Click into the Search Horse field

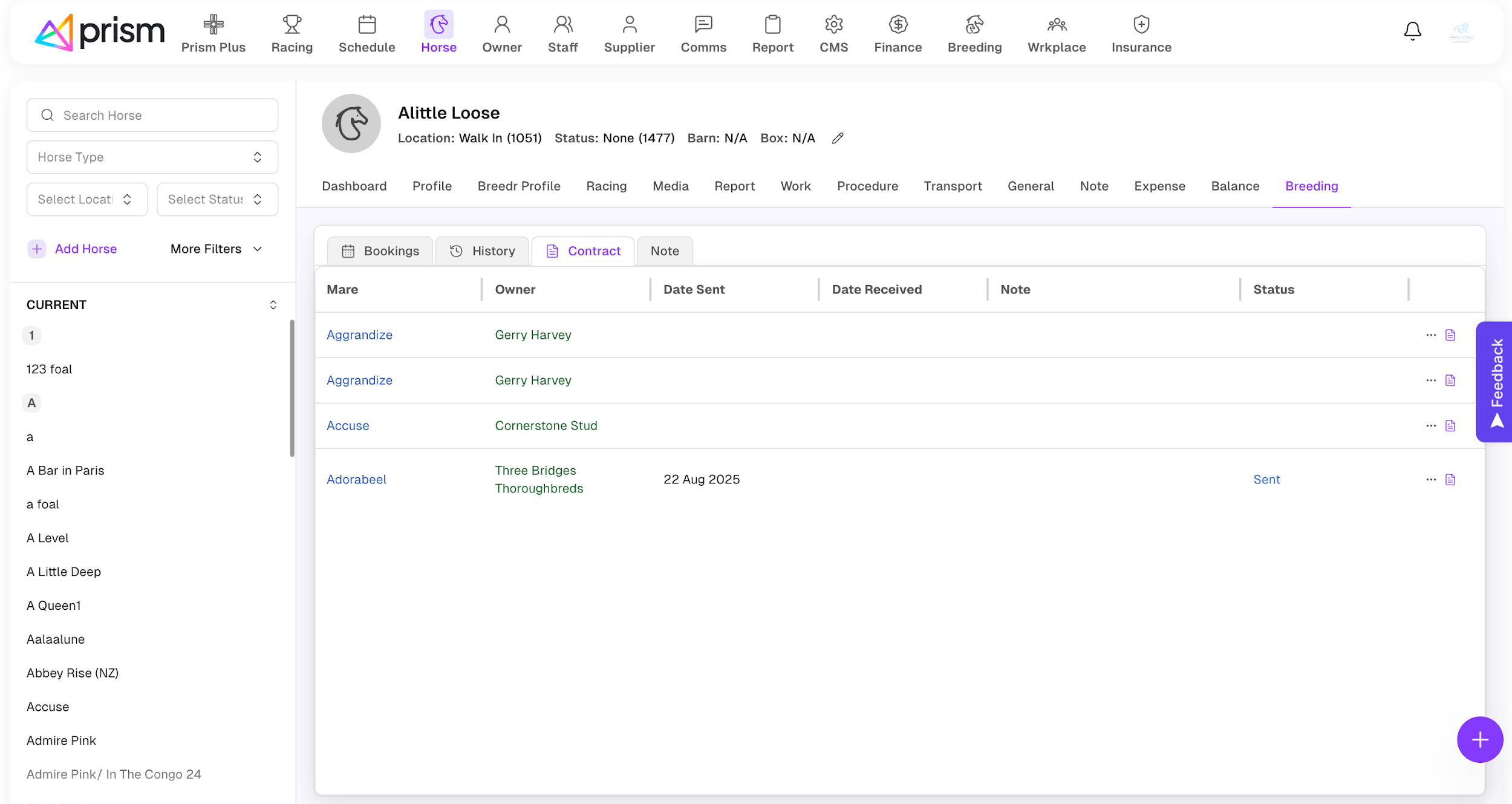pos(152,116)
